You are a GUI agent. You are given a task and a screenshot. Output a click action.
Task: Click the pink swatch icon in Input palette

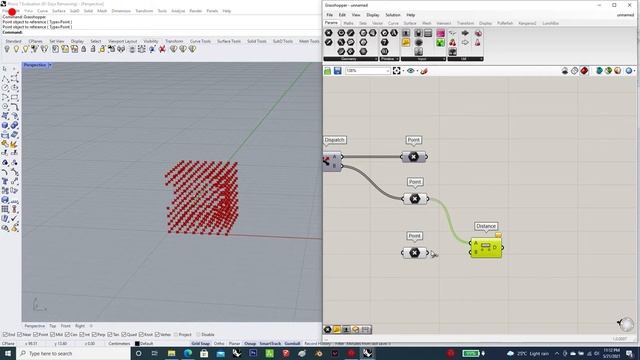click(440, 33)
